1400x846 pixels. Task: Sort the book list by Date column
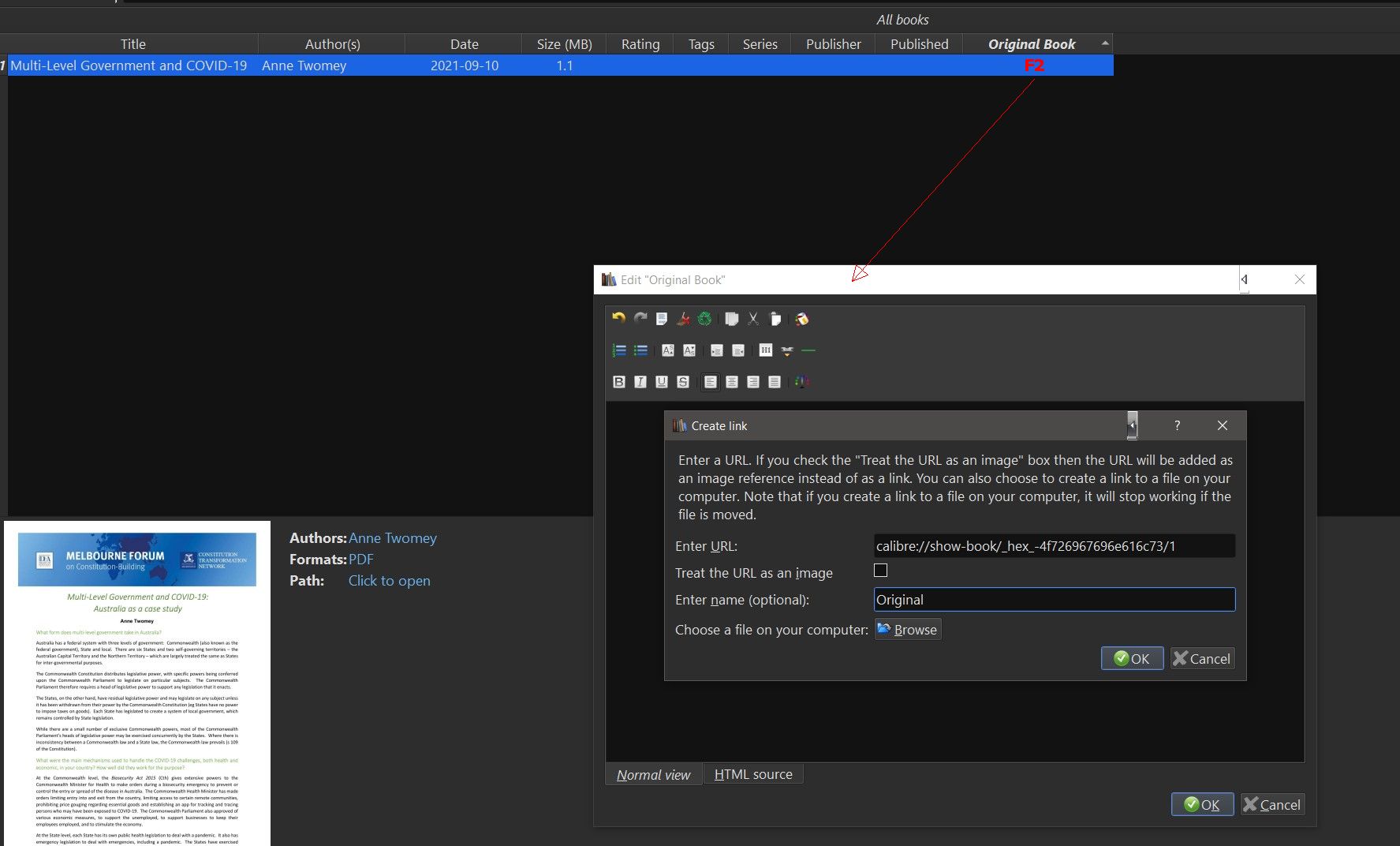click(464, 44)
